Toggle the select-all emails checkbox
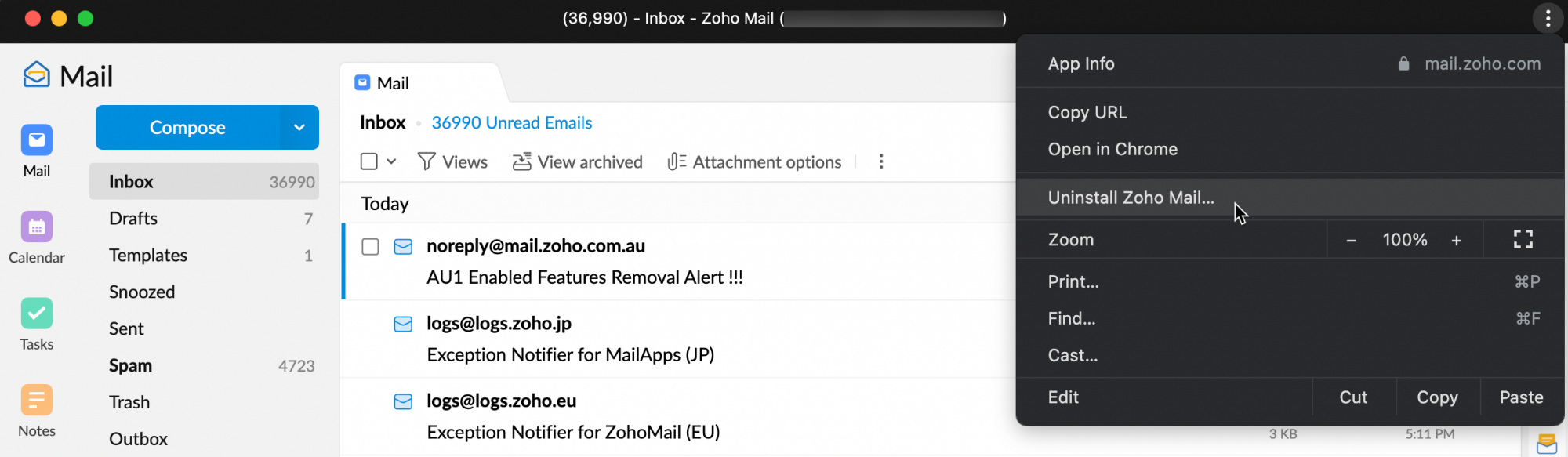Screen dimensions: 1568x457 (x=369, y=161)
